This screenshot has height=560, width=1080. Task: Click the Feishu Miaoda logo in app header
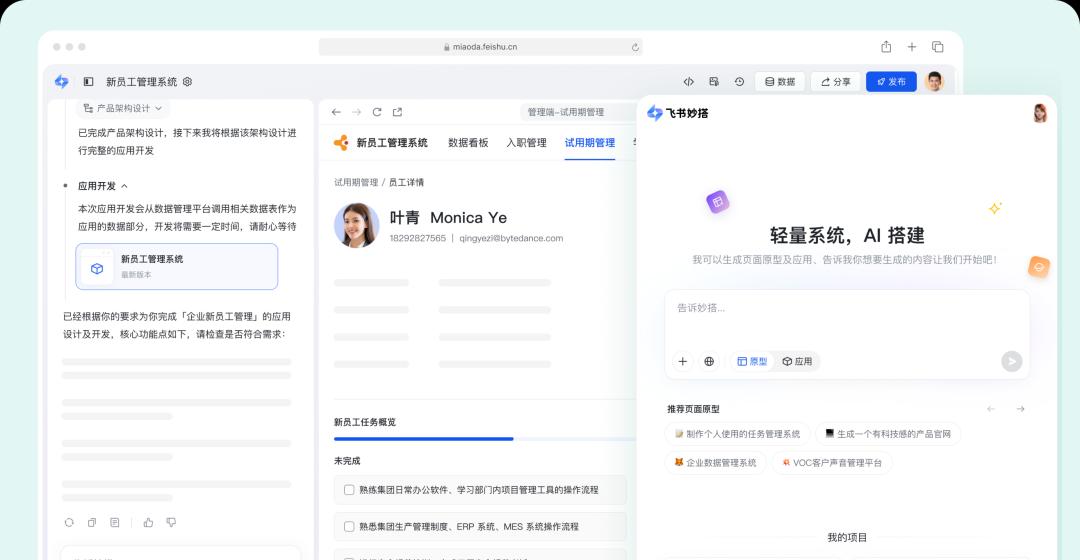(61, 81)
